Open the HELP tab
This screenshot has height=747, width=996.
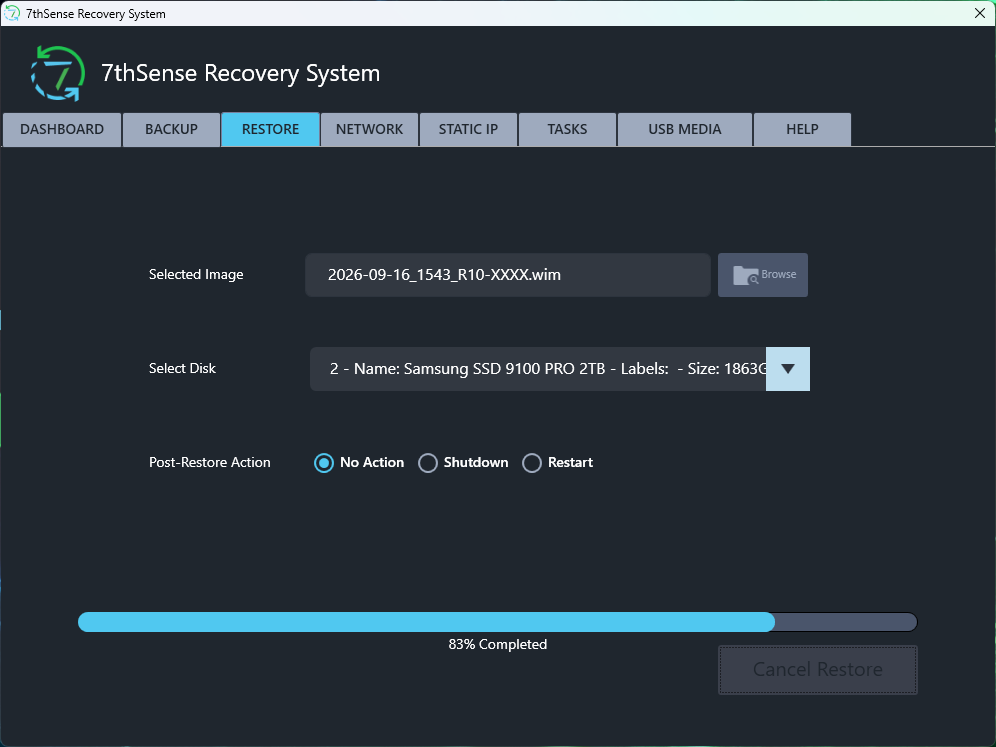tap(802, 130)
